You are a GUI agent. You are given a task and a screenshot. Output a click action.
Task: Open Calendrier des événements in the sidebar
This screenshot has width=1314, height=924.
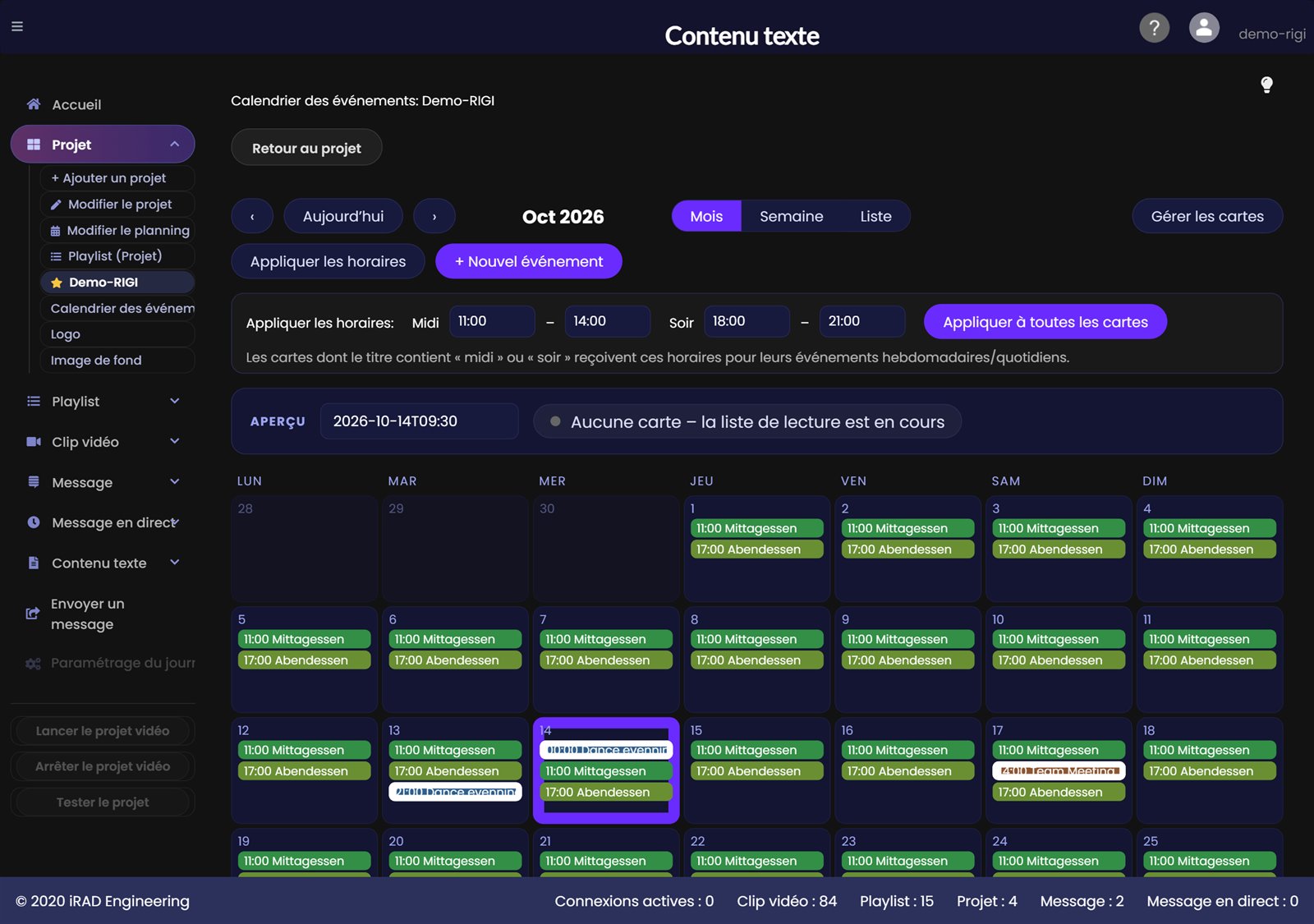tap(117, 308)
